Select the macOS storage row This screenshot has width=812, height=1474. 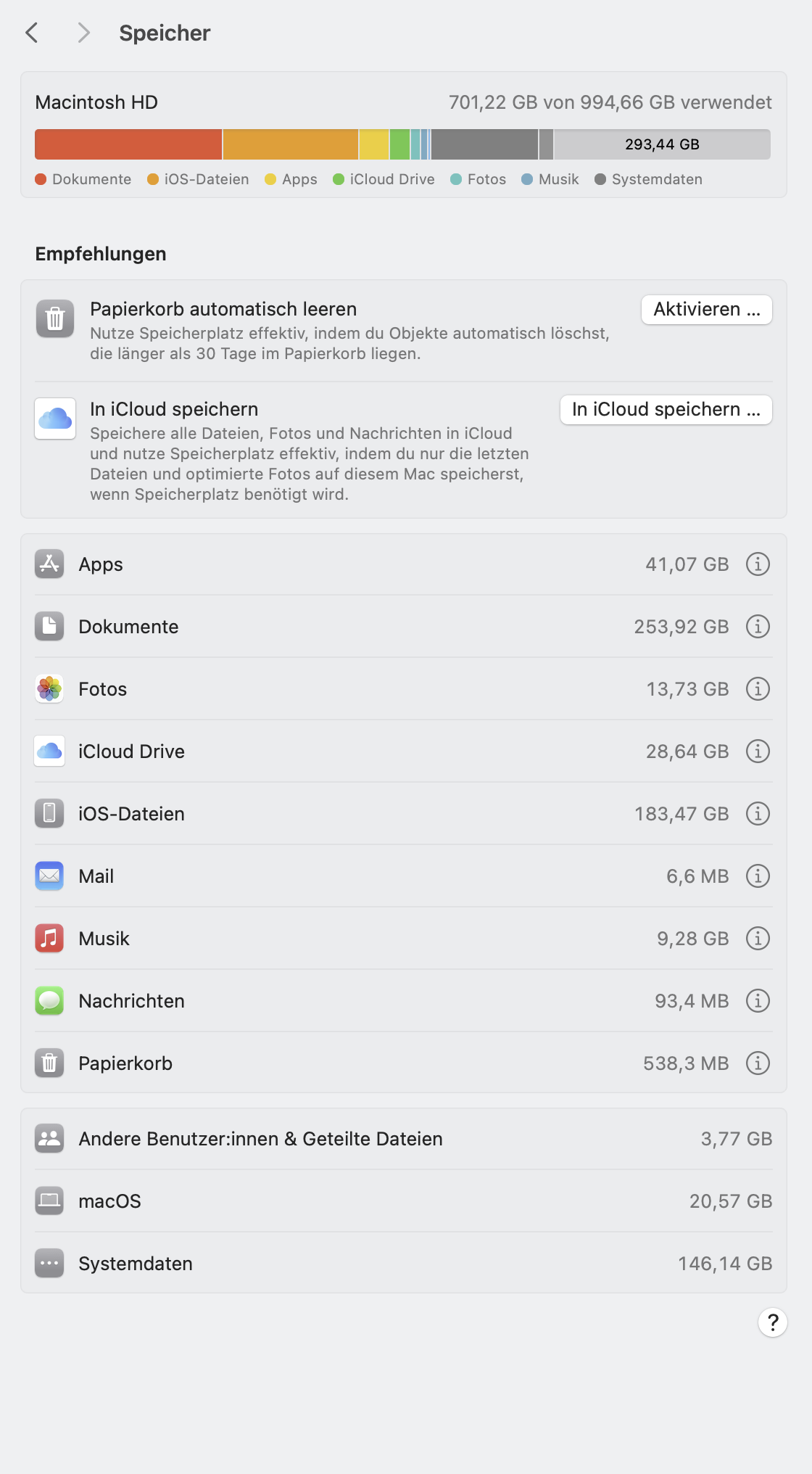tap(404, 1201)
